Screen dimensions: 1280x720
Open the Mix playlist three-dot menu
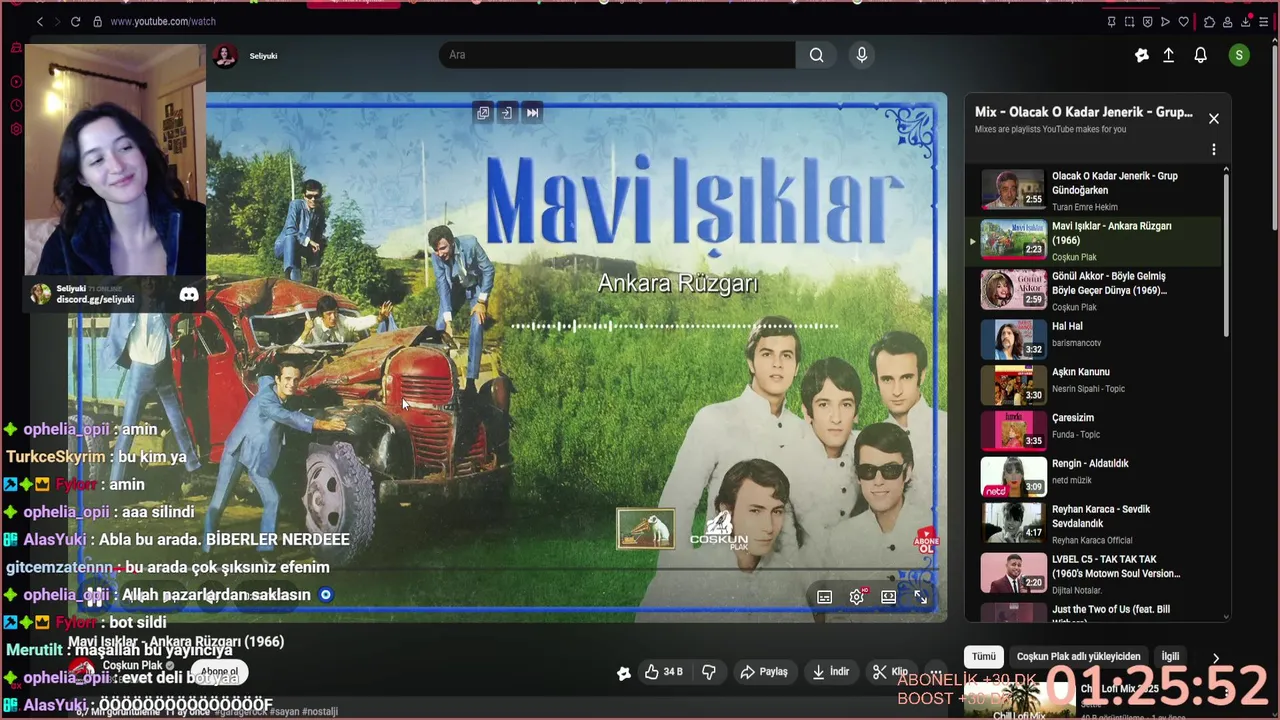tap(1214, 149)
